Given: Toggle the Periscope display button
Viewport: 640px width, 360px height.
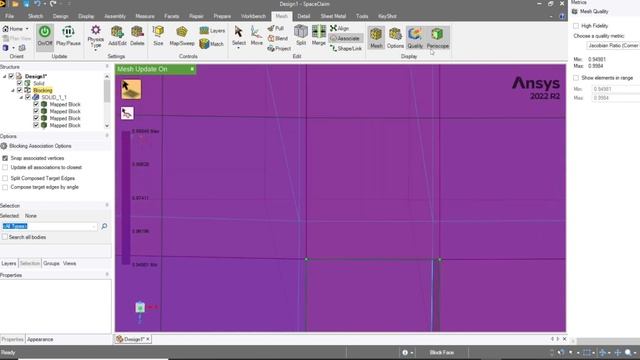Looking at the screenshot, I should [438, 38].
